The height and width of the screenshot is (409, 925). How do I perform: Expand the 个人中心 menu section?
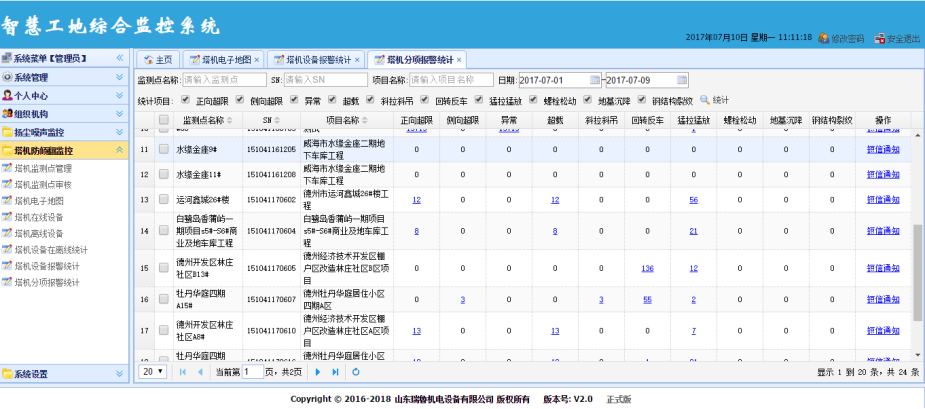tap(65, 96)
